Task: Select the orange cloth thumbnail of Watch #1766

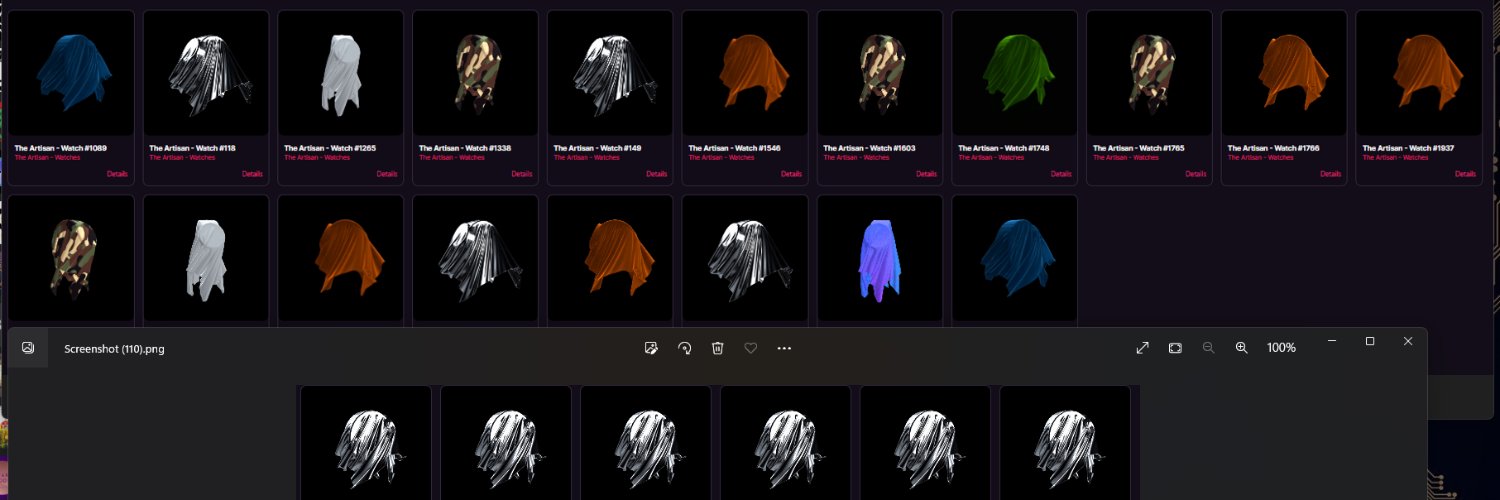Action: point(1285,73)
